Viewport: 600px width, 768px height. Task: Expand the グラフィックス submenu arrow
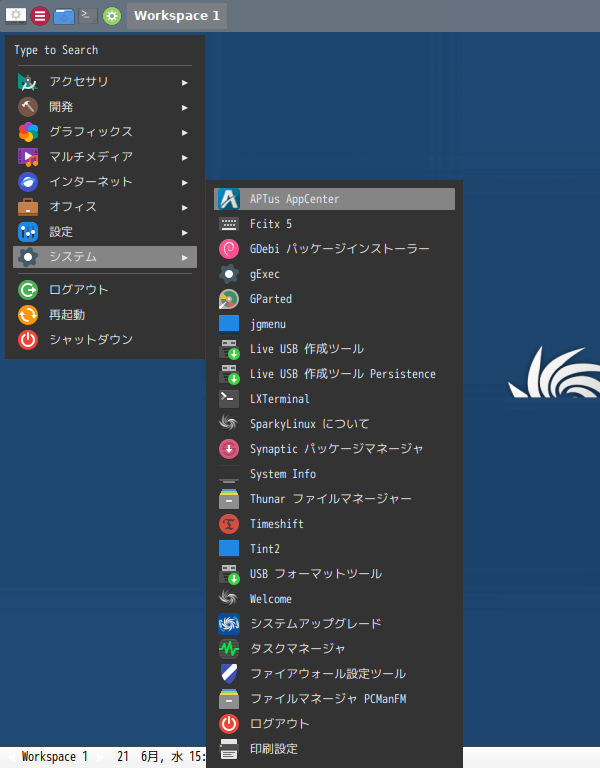point(185,132)
